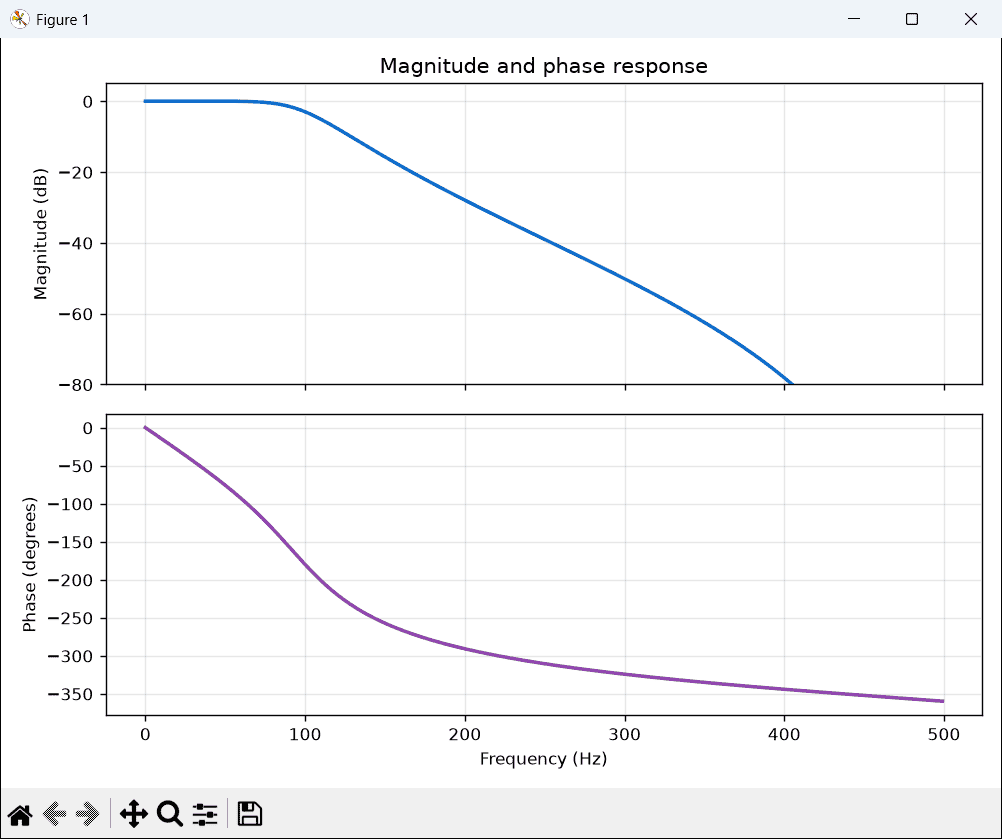Click the '−250' phase tick label
This screenshot has width=1002, height=839.
point(70,619)
